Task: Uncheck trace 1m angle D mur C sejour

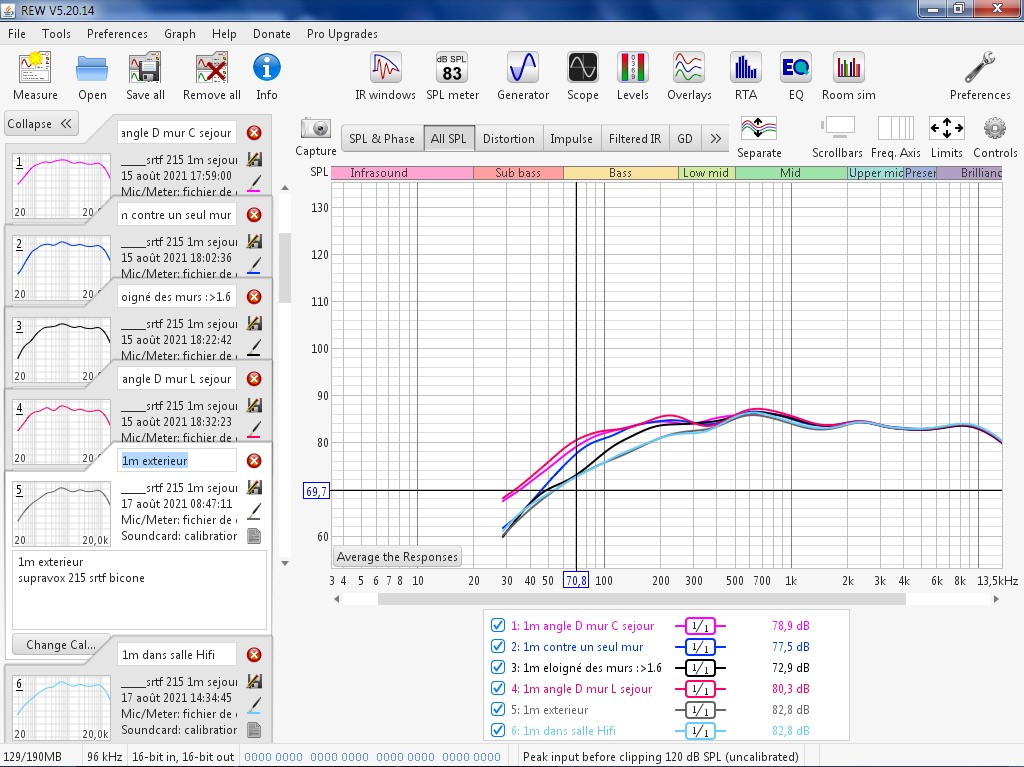Action: (498, 625)
